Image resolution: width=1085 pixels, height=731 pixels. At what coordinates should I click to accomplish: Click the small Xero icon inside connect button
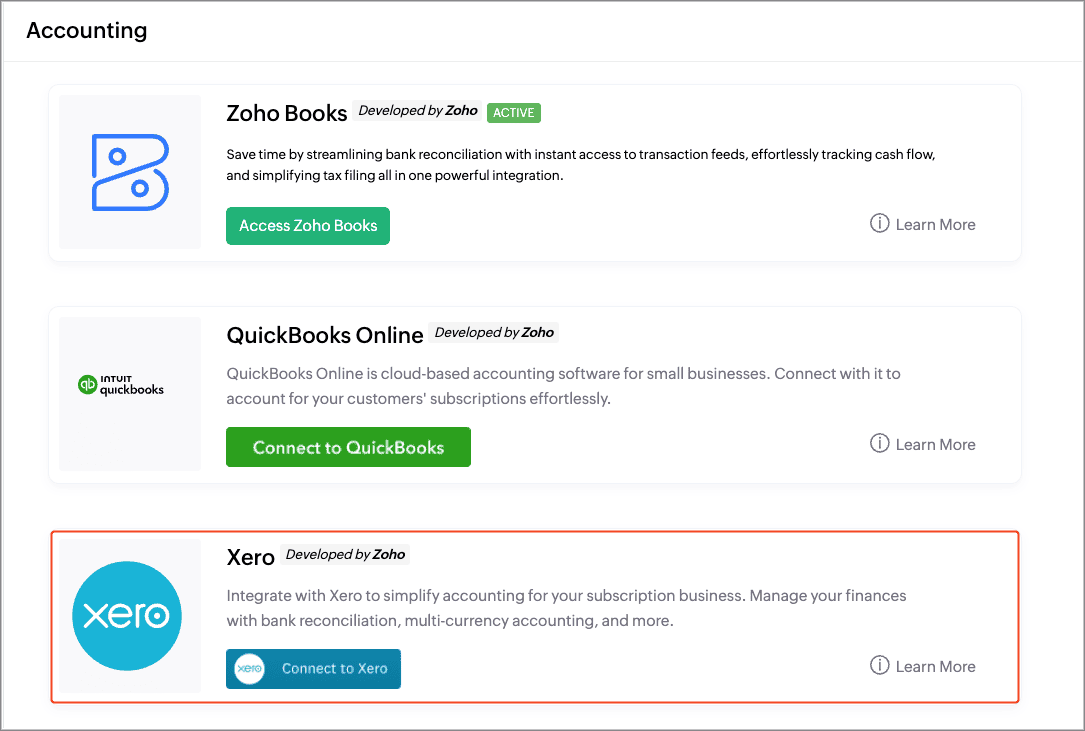coord(249,669)
